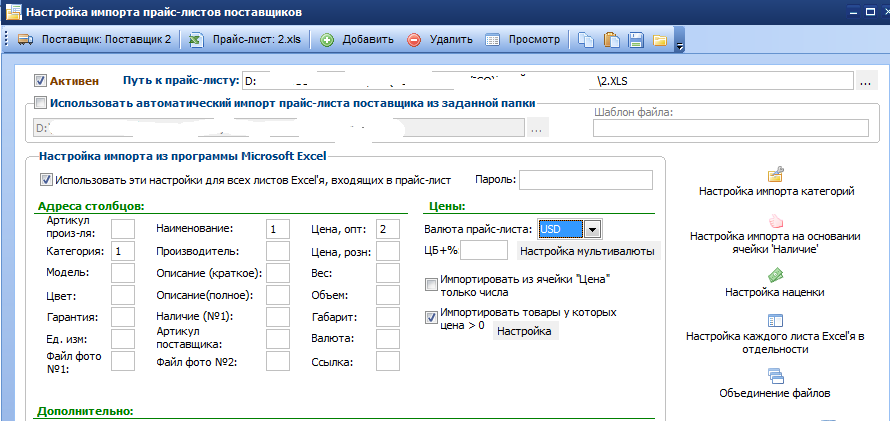The image size is (890, 421).
Task: Click the Файл фото №2 column field
Action: (278, 361)
